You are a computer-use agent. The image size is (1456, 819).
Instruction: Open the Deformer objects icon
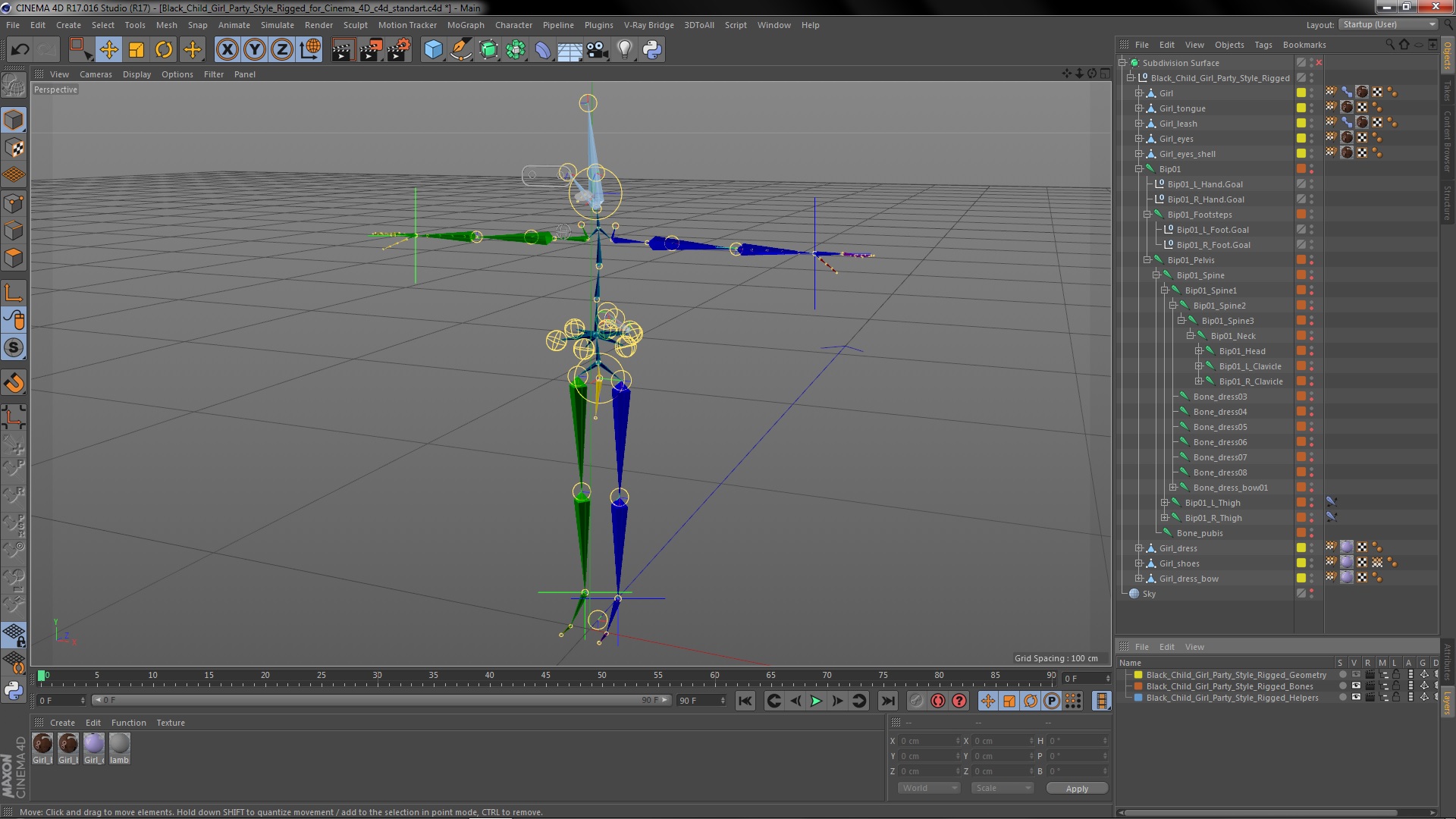point(543,50)
